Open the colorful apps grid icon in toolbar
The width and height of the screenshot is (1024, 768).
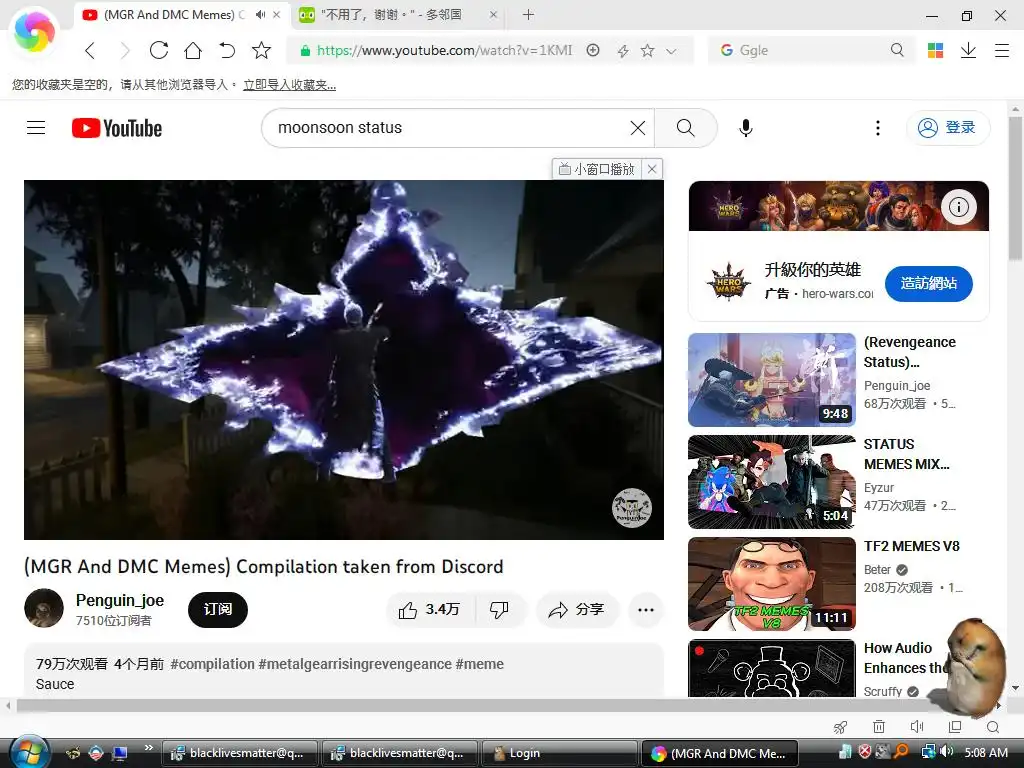(x=935, y=50)
